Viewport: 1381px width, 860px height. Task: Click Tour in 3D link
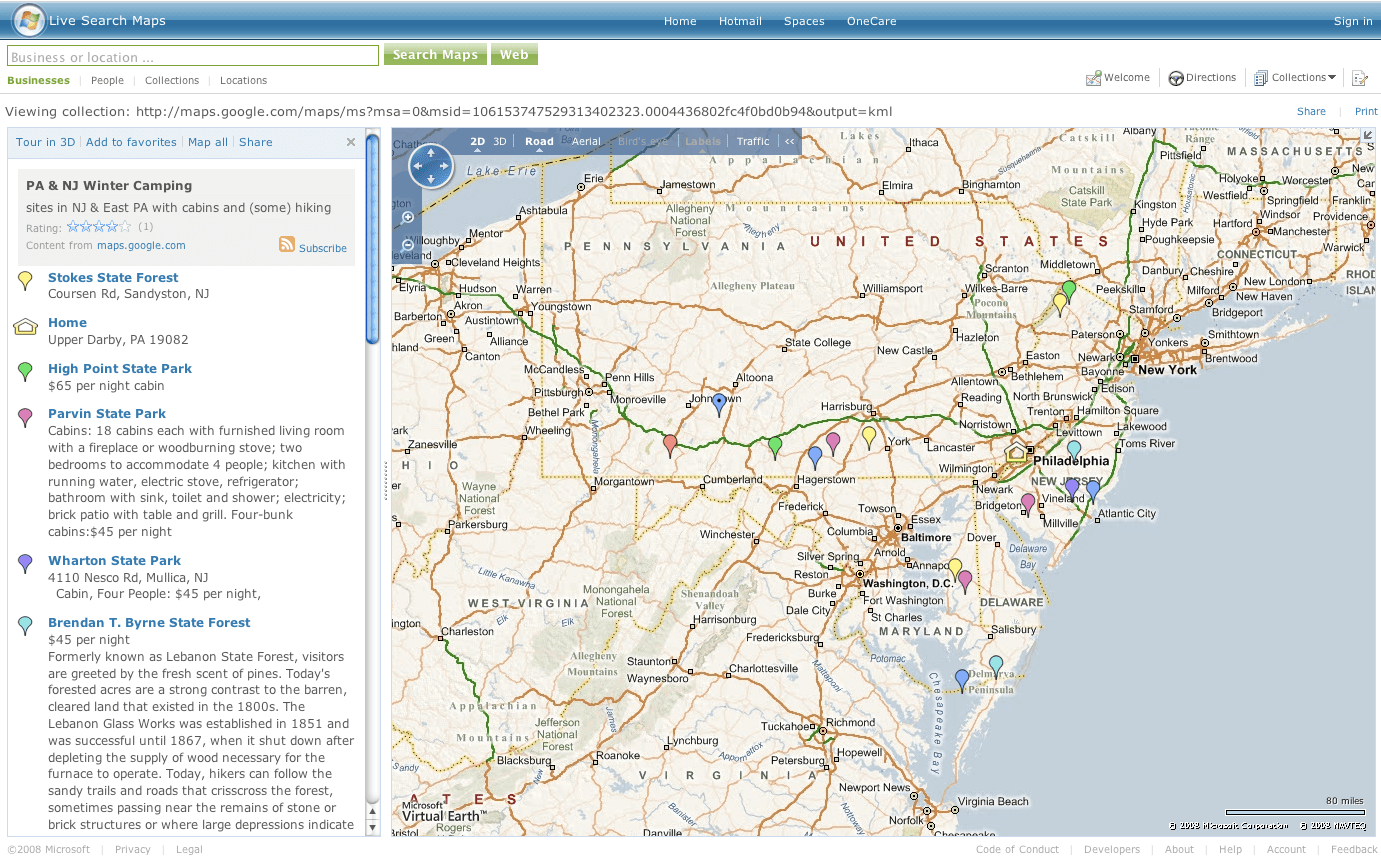tap(45, 142)
